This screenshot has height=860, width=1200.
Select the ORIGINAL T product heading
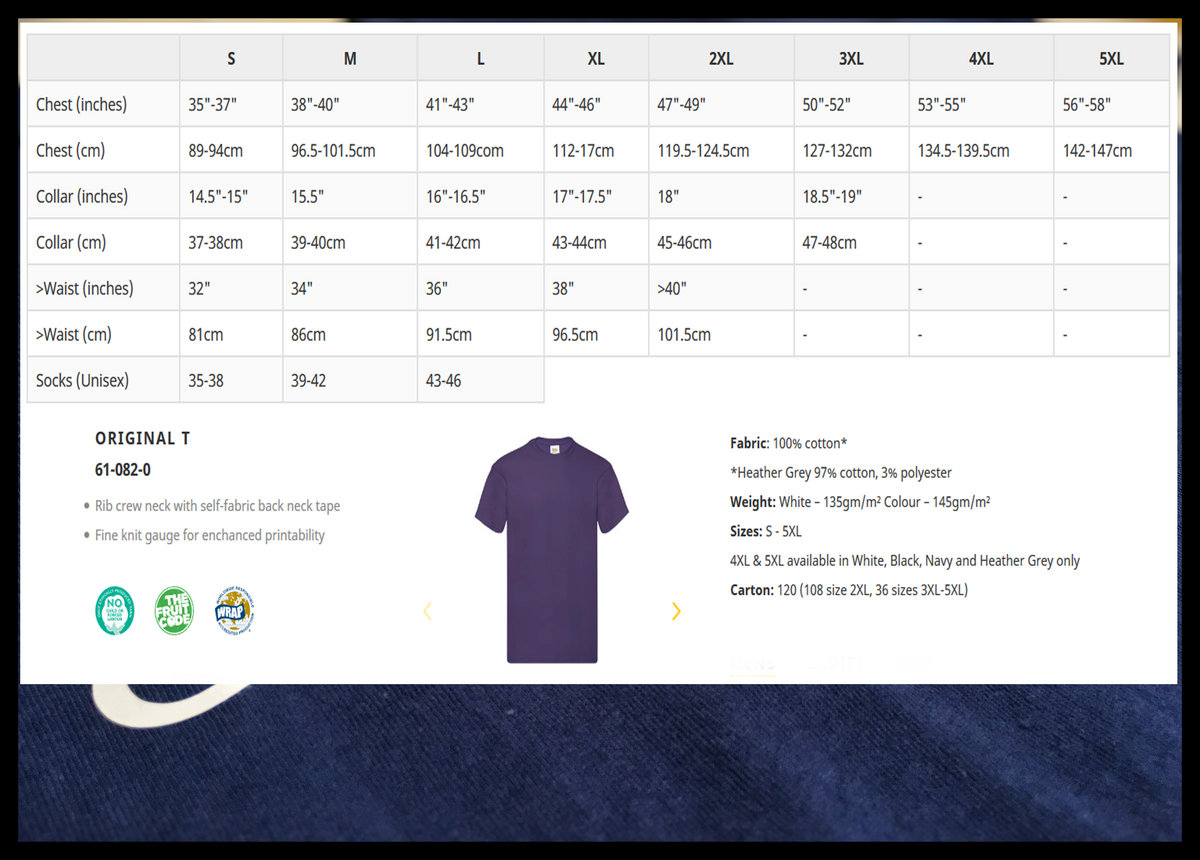pos(142,438)
